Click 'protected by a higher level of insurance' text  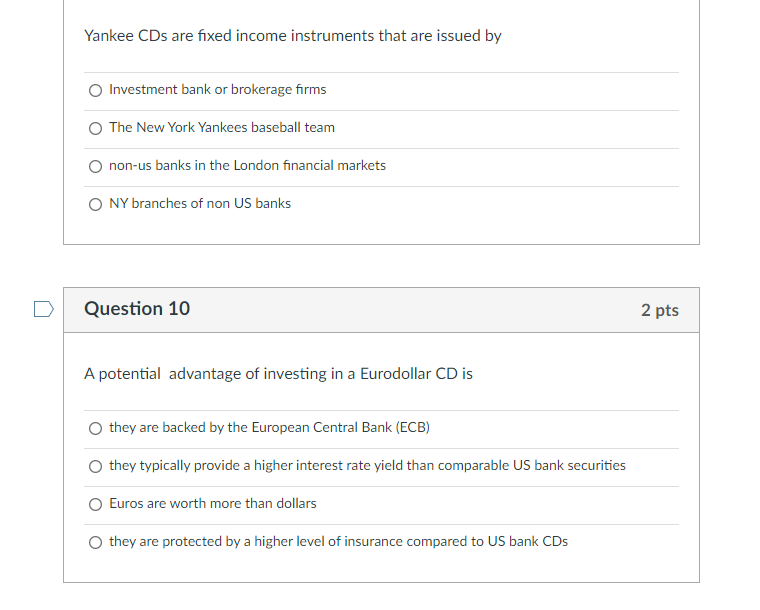pyautogui.click(x=338, y=541)
